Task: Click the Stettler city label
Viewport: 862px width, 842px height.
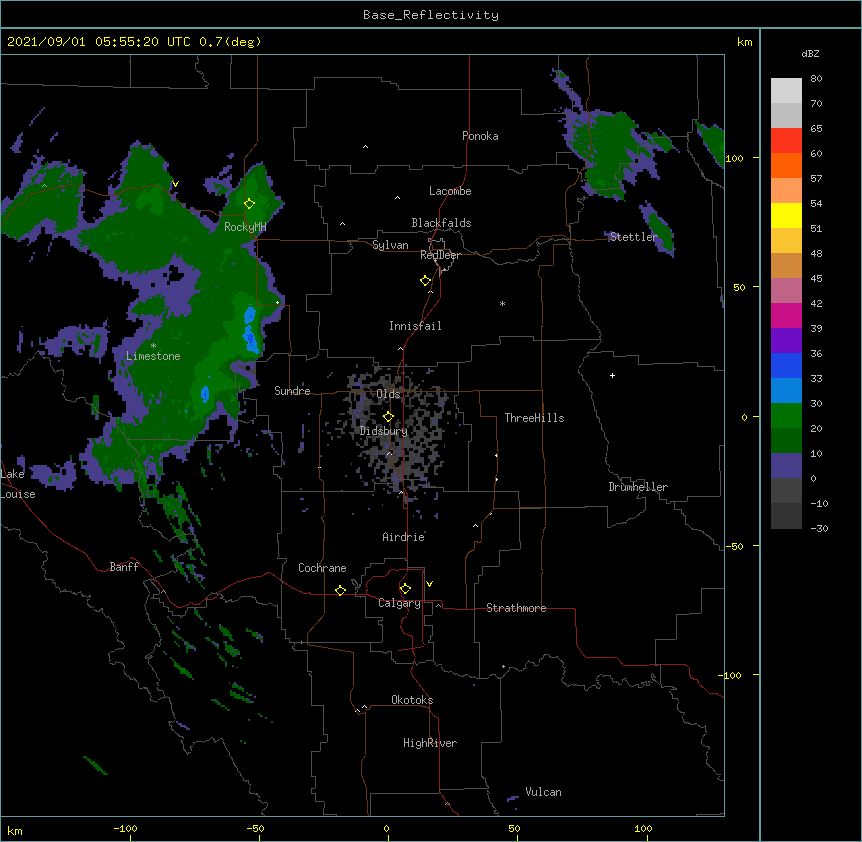Action: [x=633, y=237]
